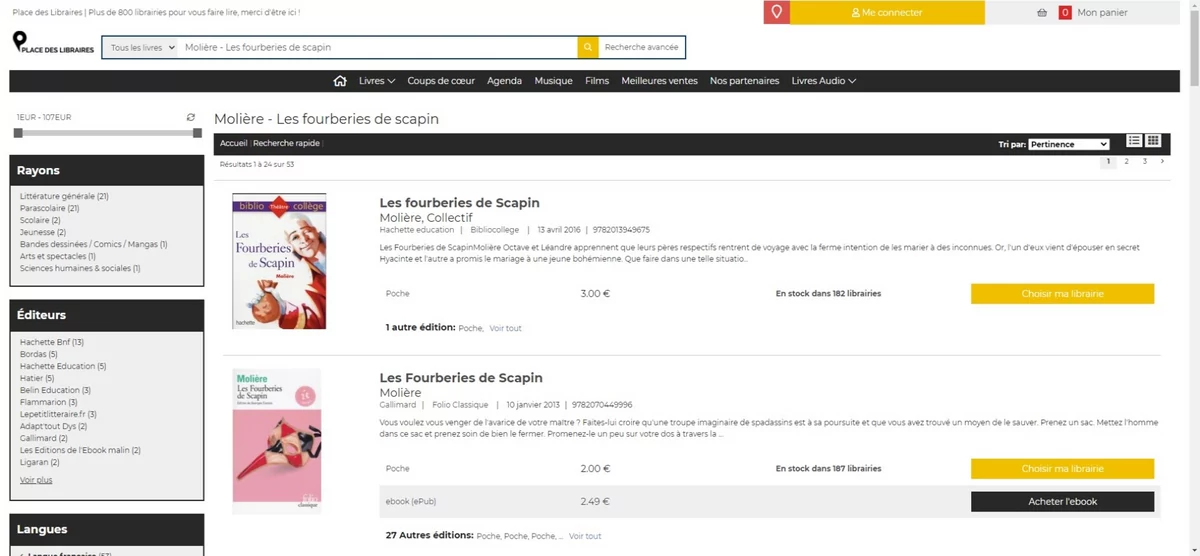Go to the home icon in navbar
The image size is (1200, 556).
[340, 81]
